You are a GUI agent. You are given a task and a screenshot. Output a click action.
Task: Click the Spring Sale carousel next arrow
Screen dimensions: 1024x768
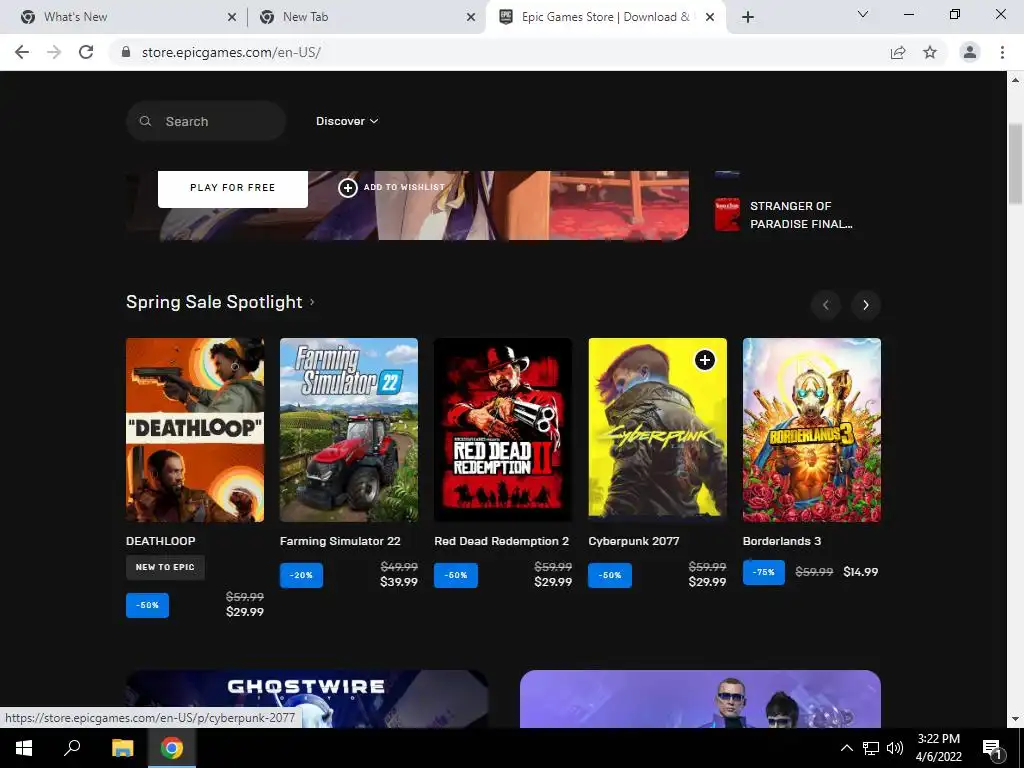tap(865, 305)
